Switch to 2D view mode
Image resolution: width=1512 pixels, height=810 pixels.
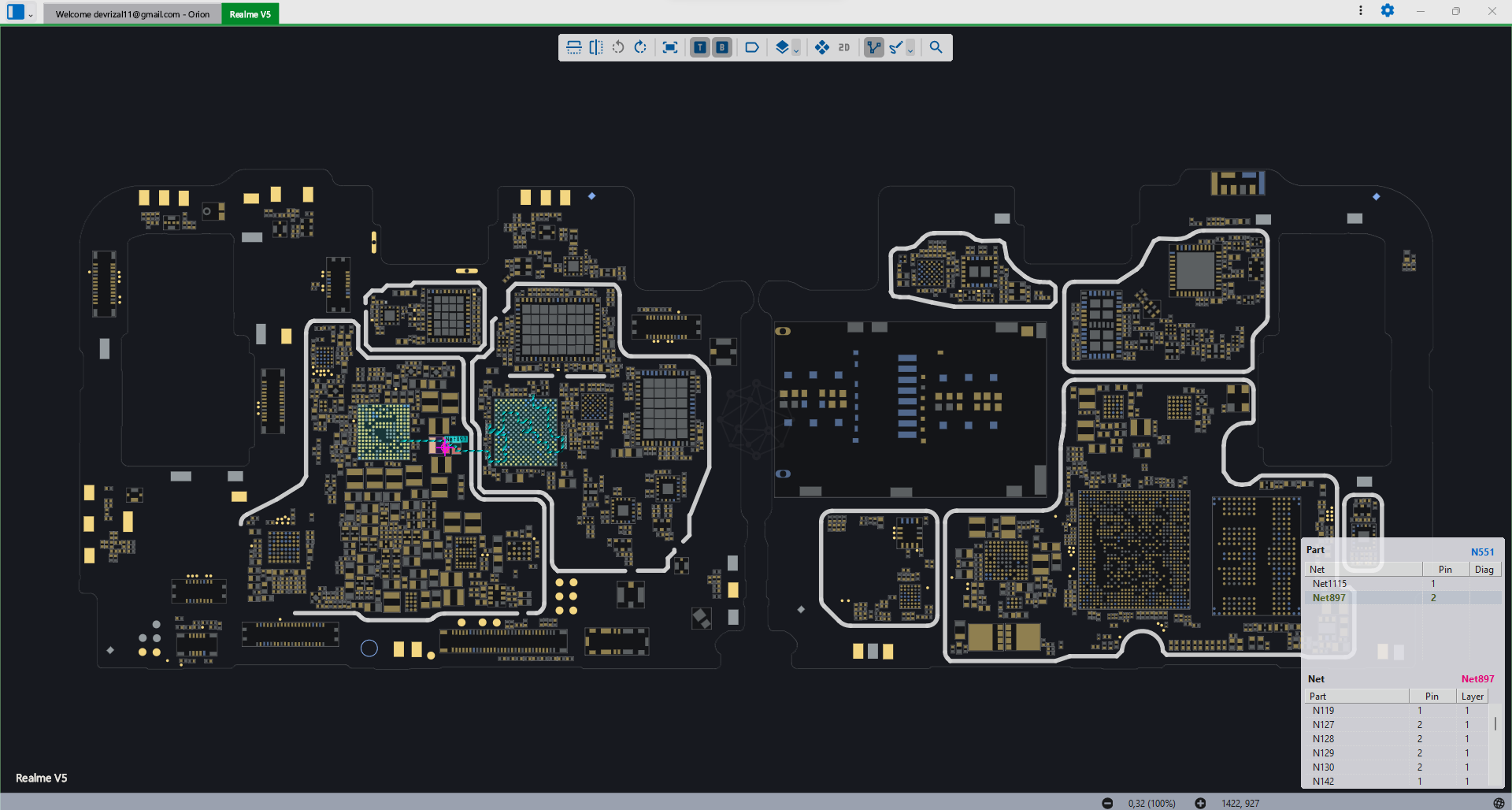tap(844, 47)
